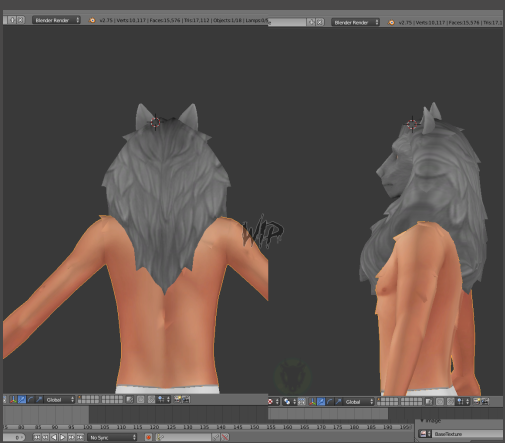Play the animation in reverse
Image resolution: width=505 pixels, height=443 pixels.
pyautogui.click(x=54, y=437)
